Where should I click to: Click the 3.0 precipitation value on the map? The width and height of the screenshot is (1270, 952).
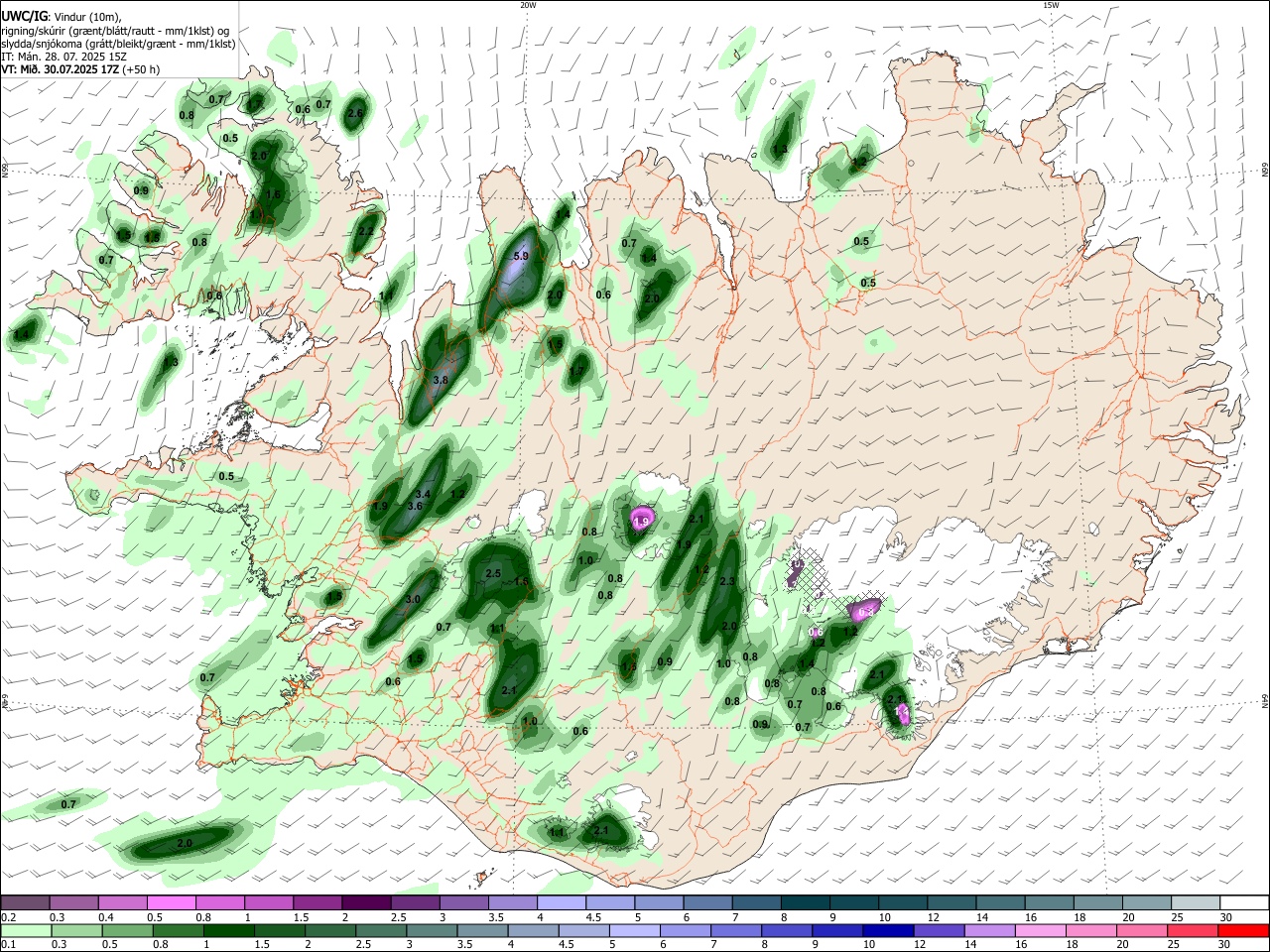point(413,600)
